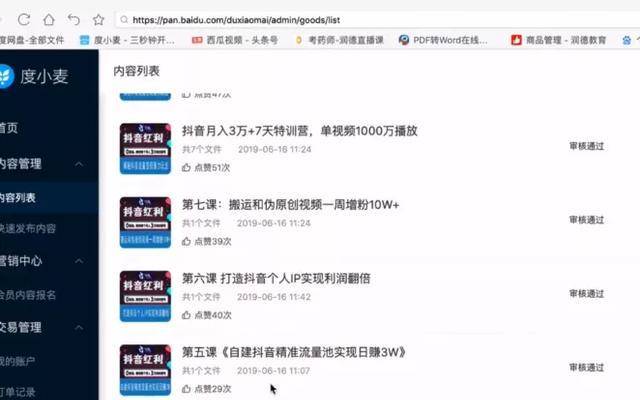Click thumbs-up icon showing 点赞29次

186,389
